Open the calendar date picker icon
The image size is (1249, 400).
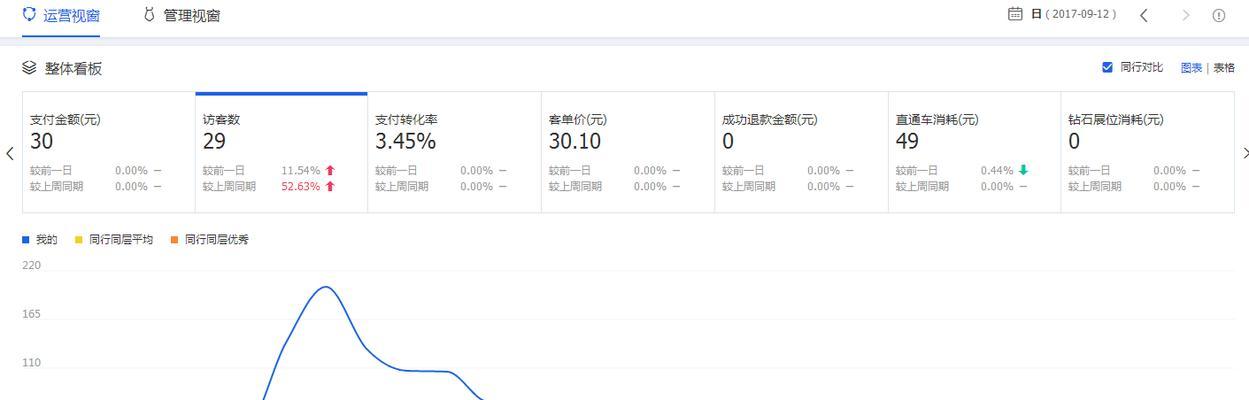point(1015,14)
